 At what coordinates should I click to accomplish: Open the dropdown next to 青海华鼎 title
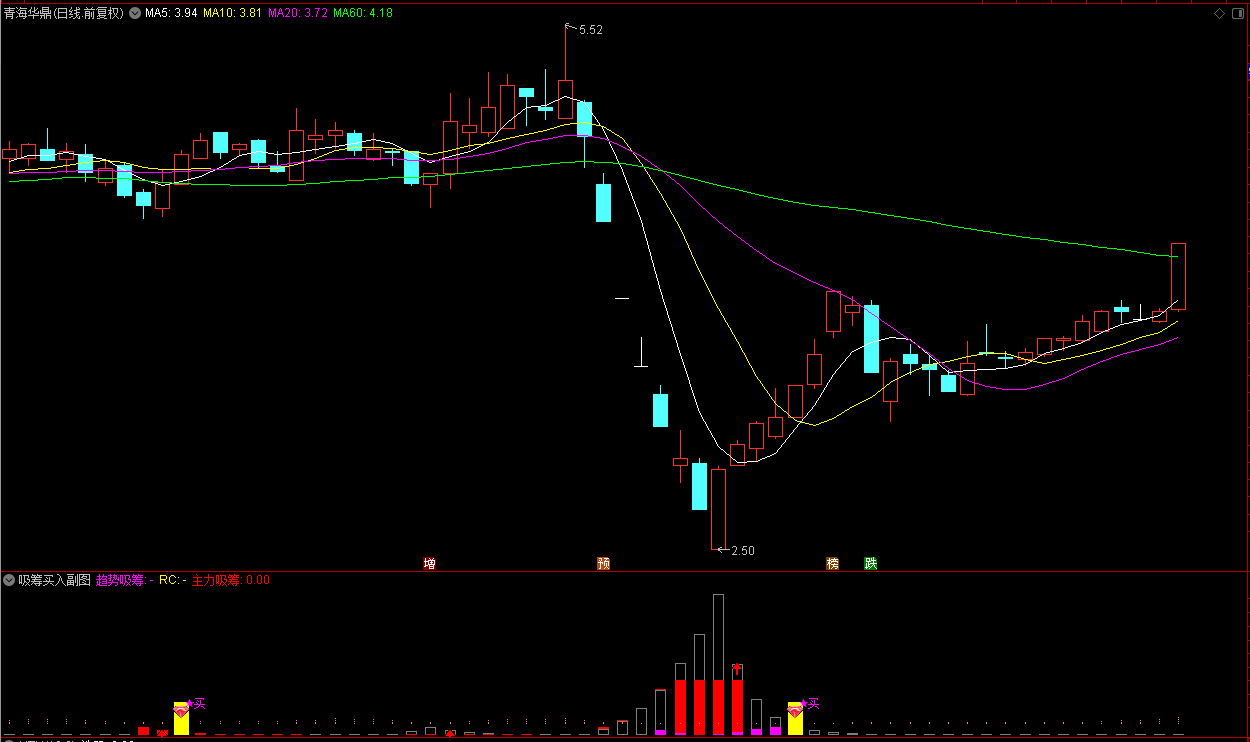click(135, 14)
